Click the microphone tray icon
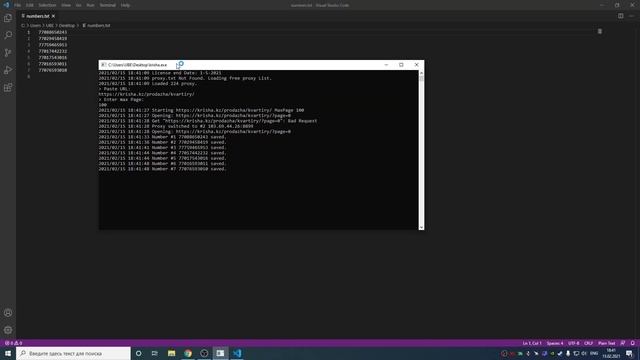 pyautogui.click(x=568, y=353)
